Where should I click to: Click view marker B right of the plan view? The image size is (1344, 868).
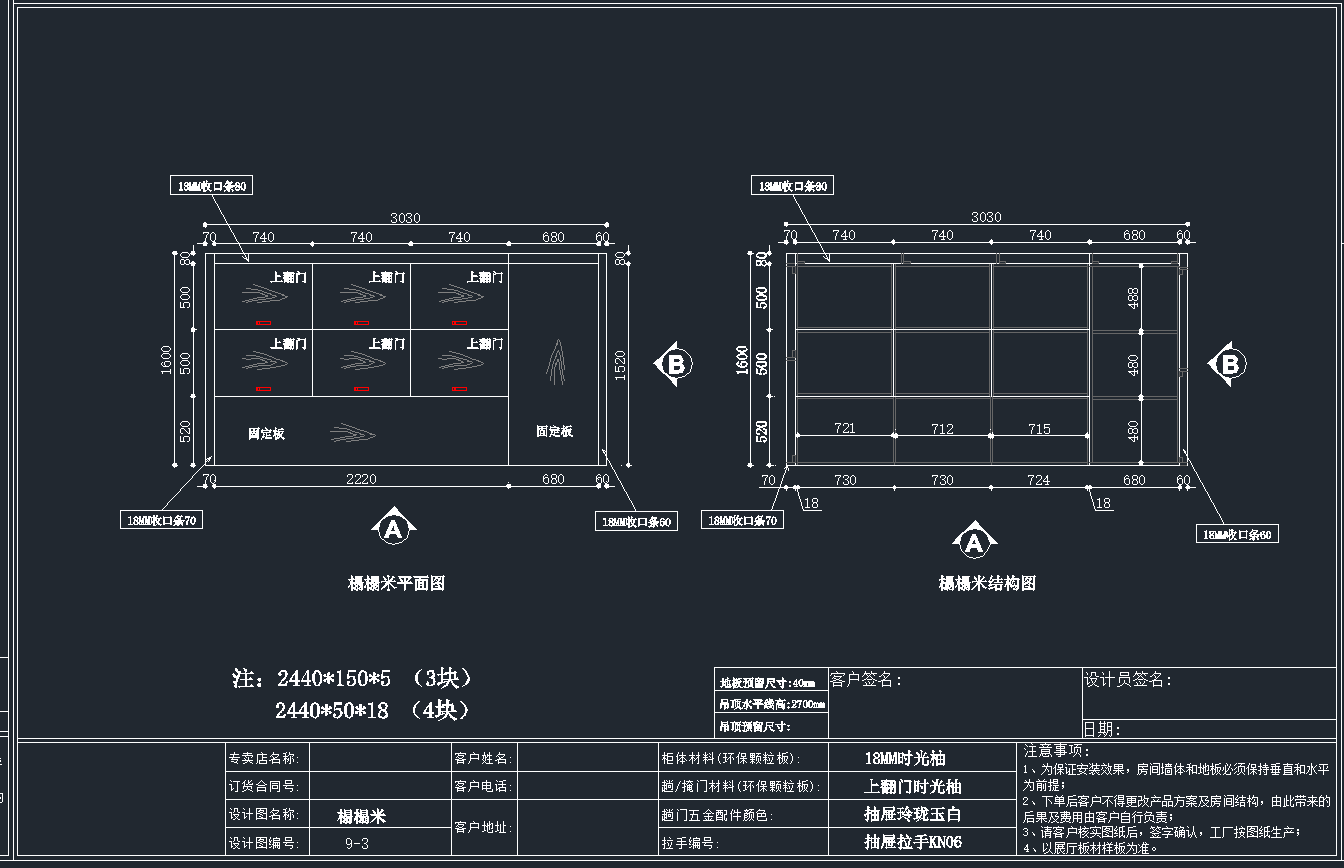[675, 364]
